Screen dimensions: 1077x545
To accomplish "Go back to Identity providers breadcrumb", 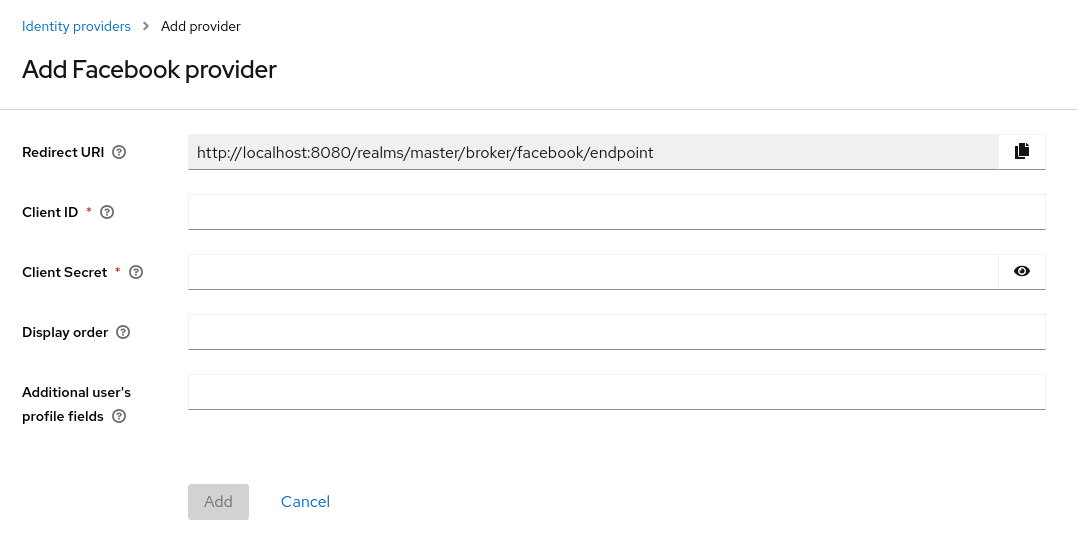I will tap(76, 26).
